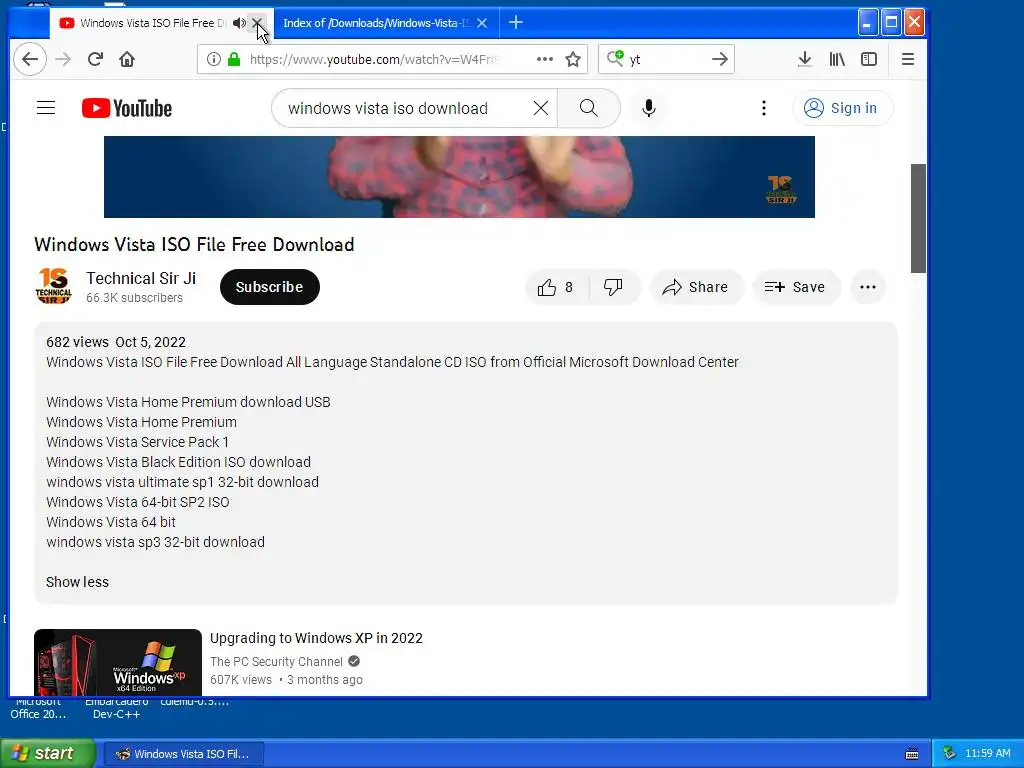The width and height of the screenshot is (1024, 768).
Task: Open page actions three-dot menu in address bar
Action: tap(545, 59)
